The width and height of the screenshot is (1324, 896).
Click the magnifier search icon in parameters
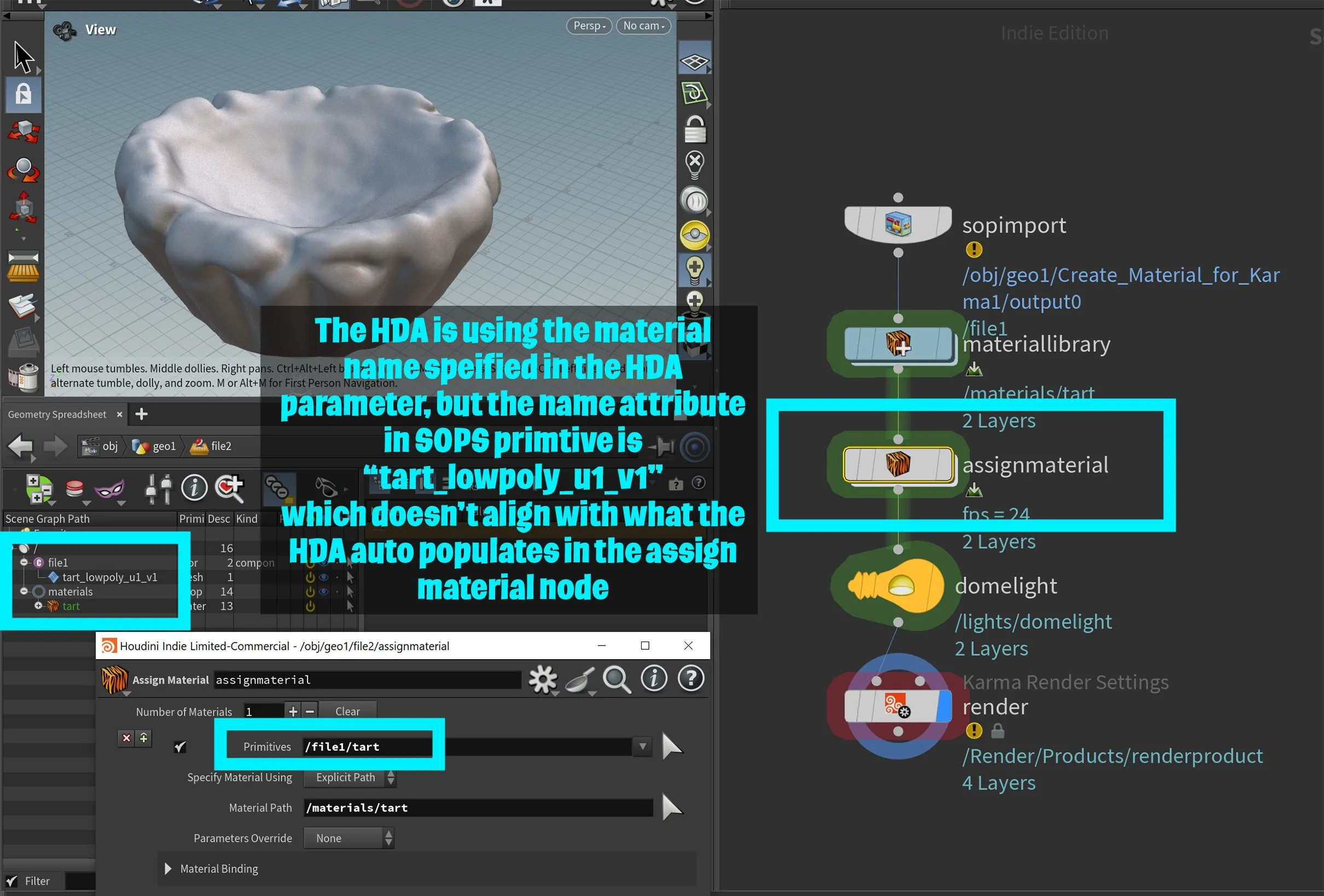(x=617, y=679)
